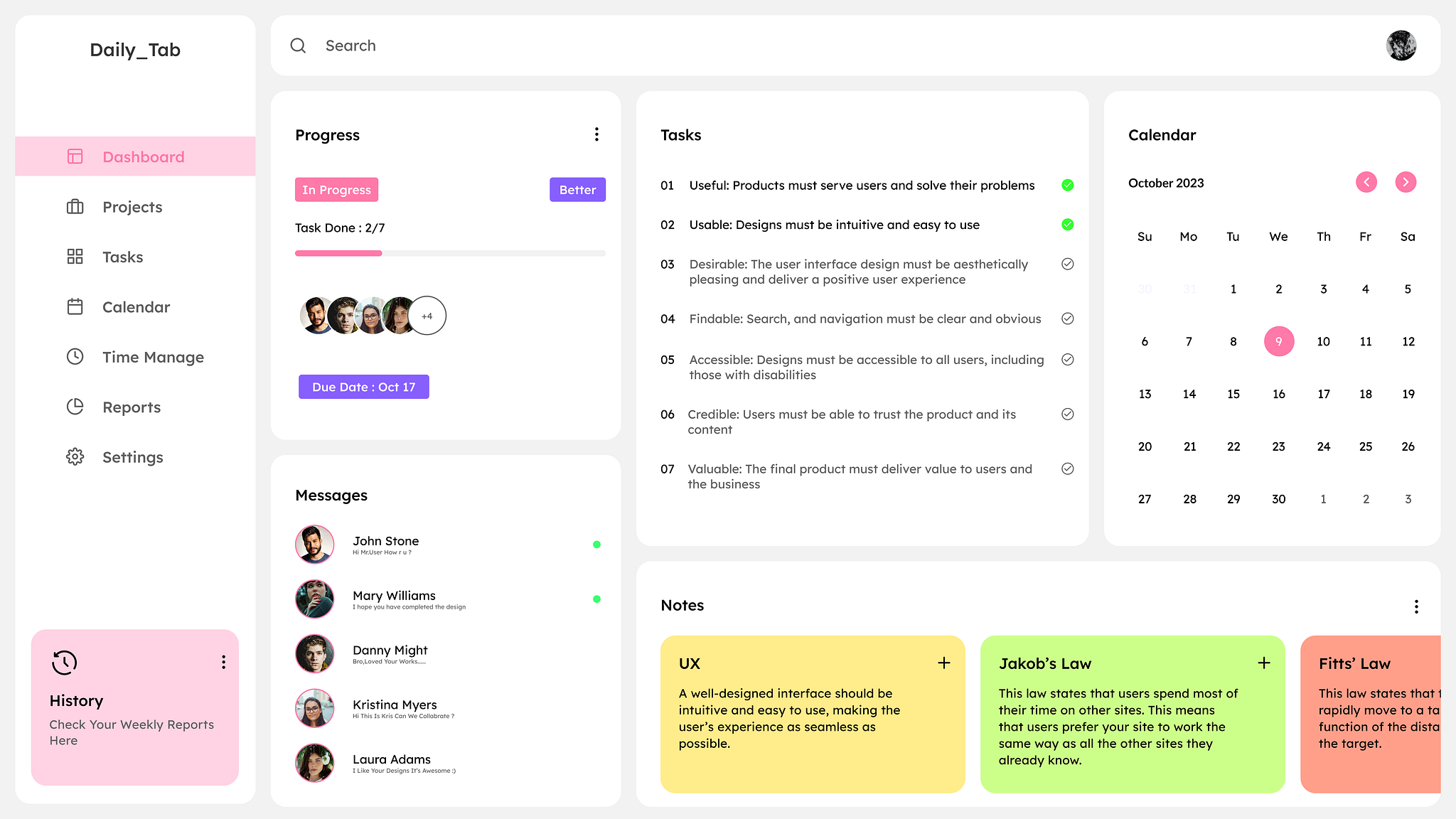
Task: Open the Progress card options menu
Action: (596, 134)
